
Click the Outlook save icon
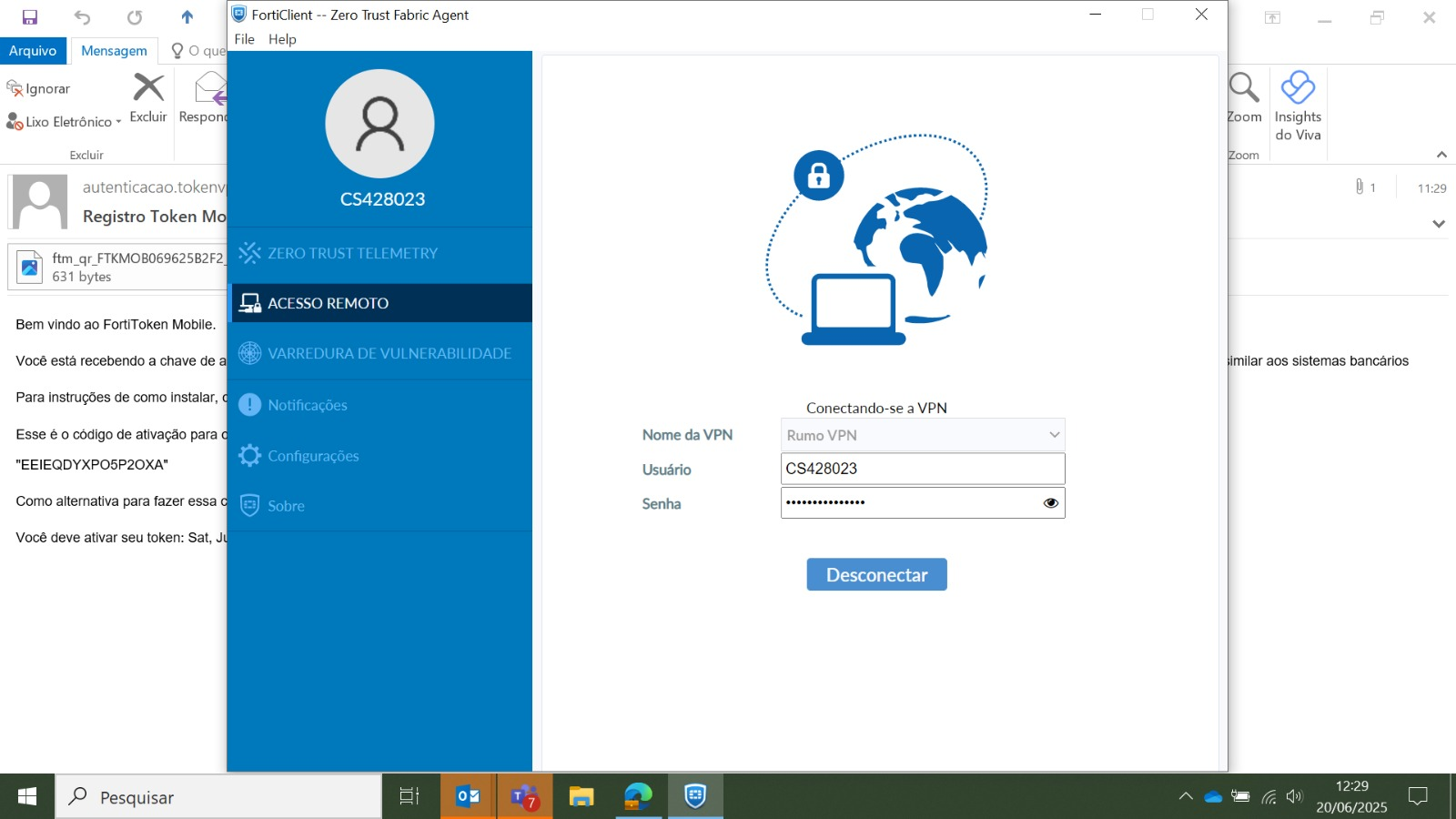pyautogui.click(x=29, y=16)
